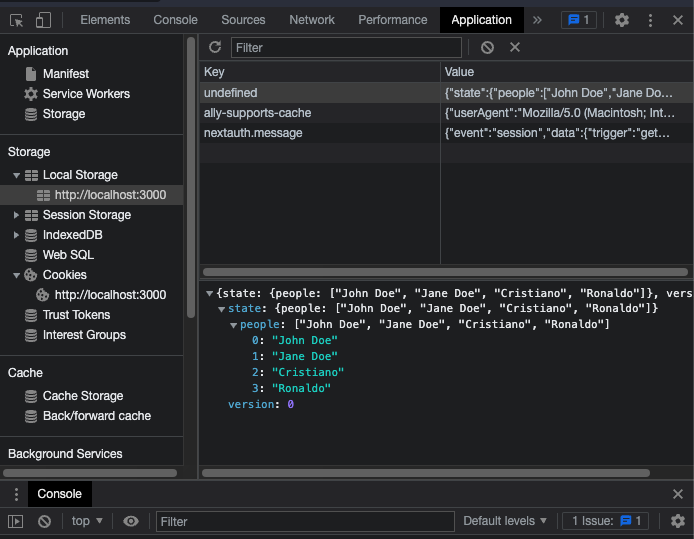Open the DevTools settings gear
This screenshot has width=694, height=539.
coord(622,20)
